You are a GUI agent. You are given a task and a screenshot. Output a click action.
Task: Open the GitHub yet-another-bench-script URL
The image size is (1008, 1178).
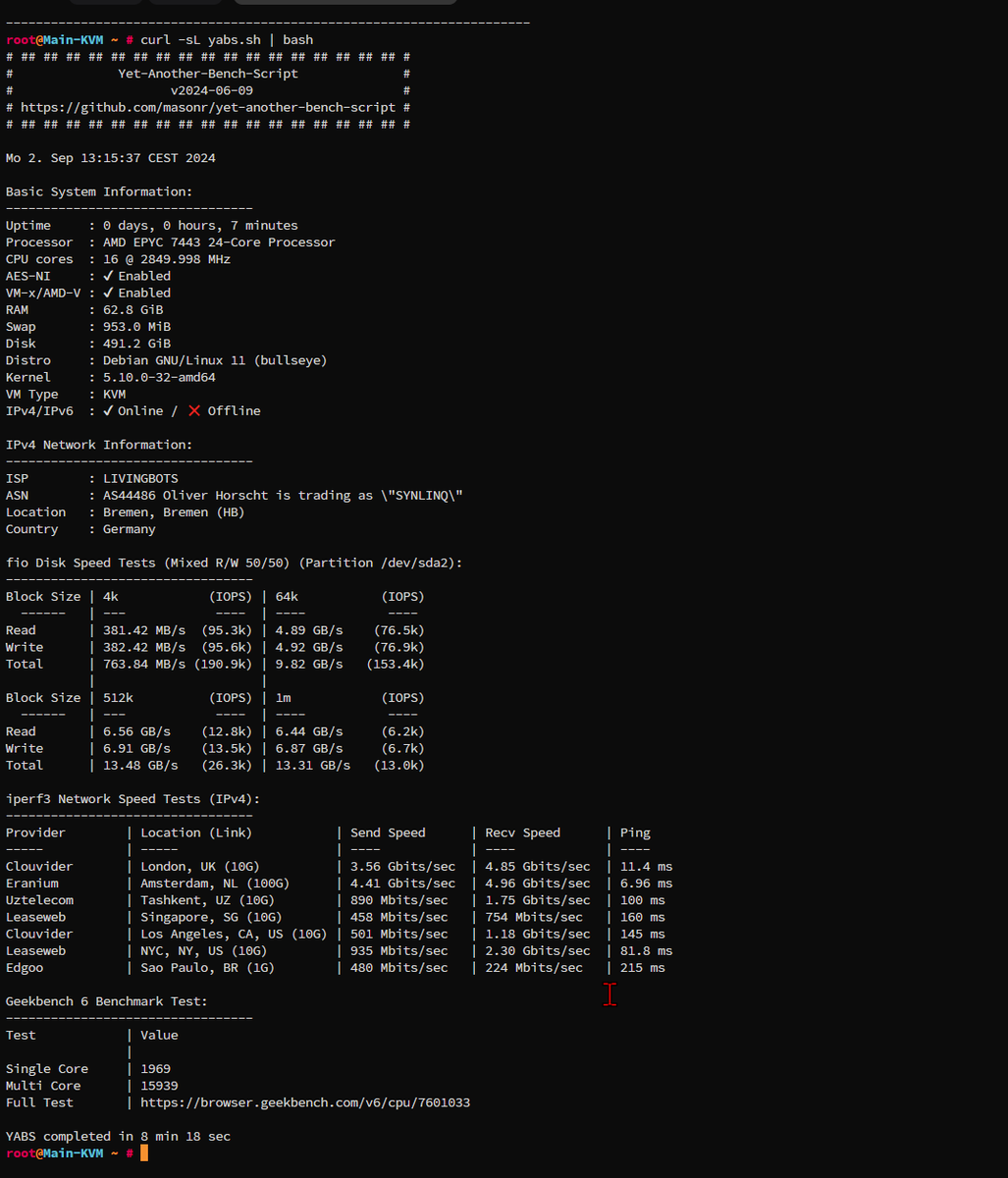208,107
